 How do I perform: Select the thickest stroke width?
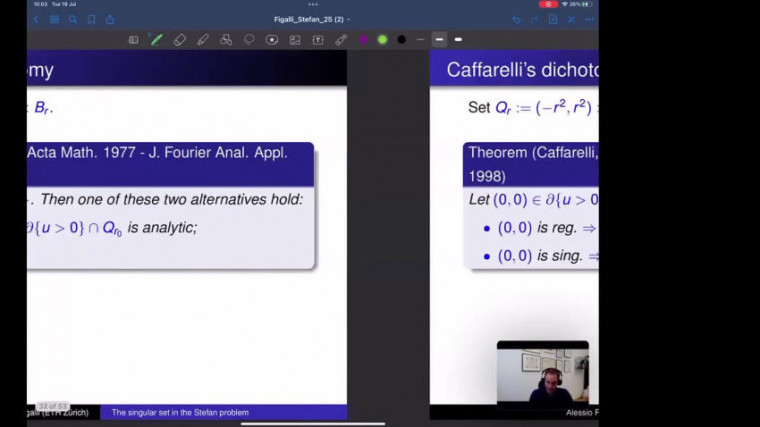458,40
